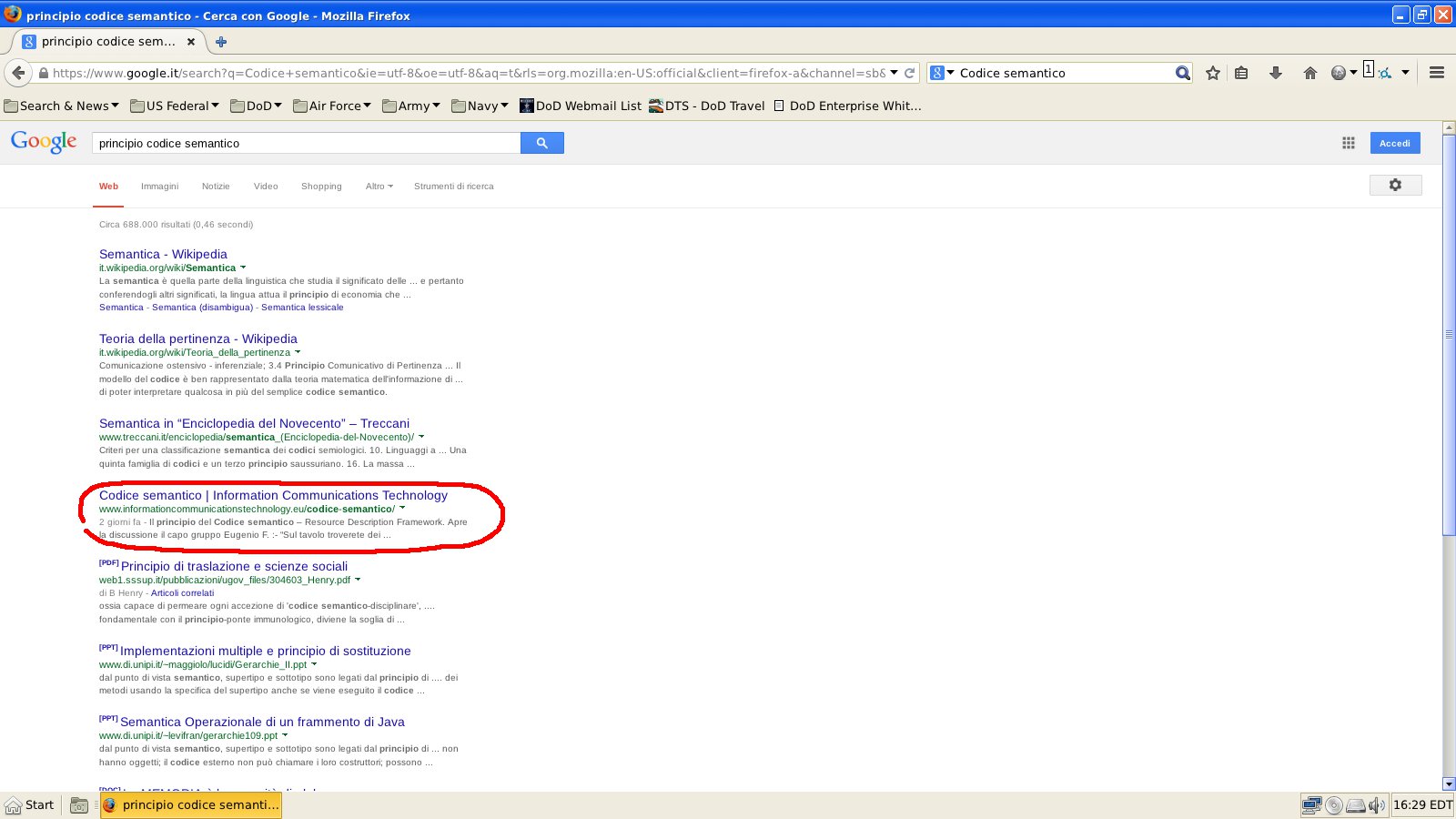
Task: Open the Semantica (disambigua) sitelink
Action: (x=202, y=308)
